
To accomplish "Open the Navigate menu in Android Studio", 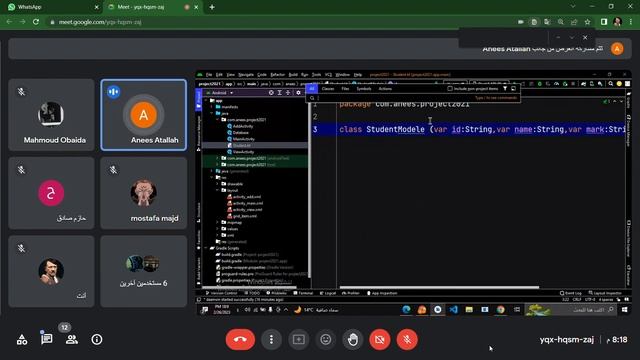I will (x=246, y=75).
